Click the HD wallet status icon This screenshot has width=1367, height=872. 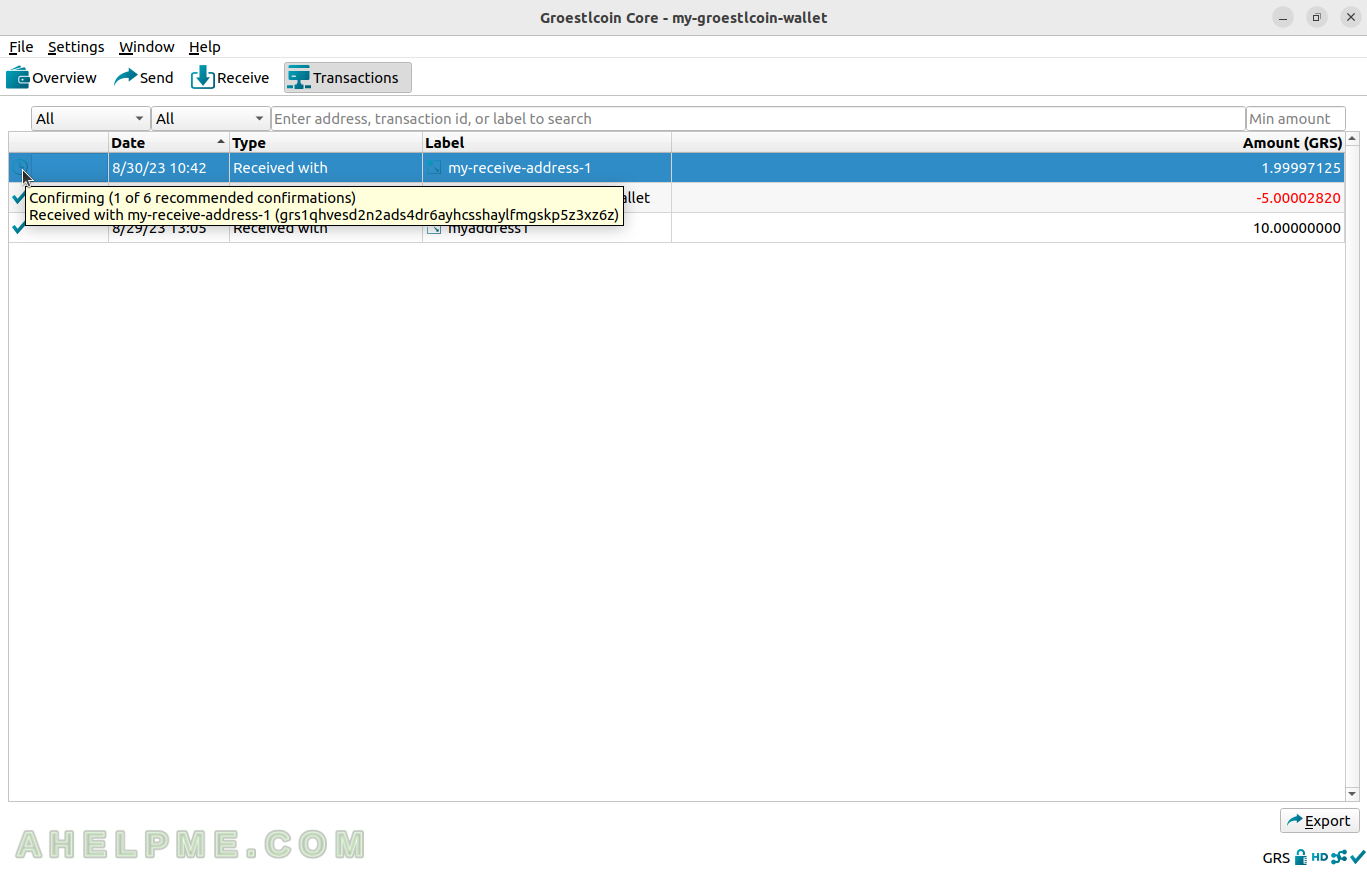tap(1319, 857)
